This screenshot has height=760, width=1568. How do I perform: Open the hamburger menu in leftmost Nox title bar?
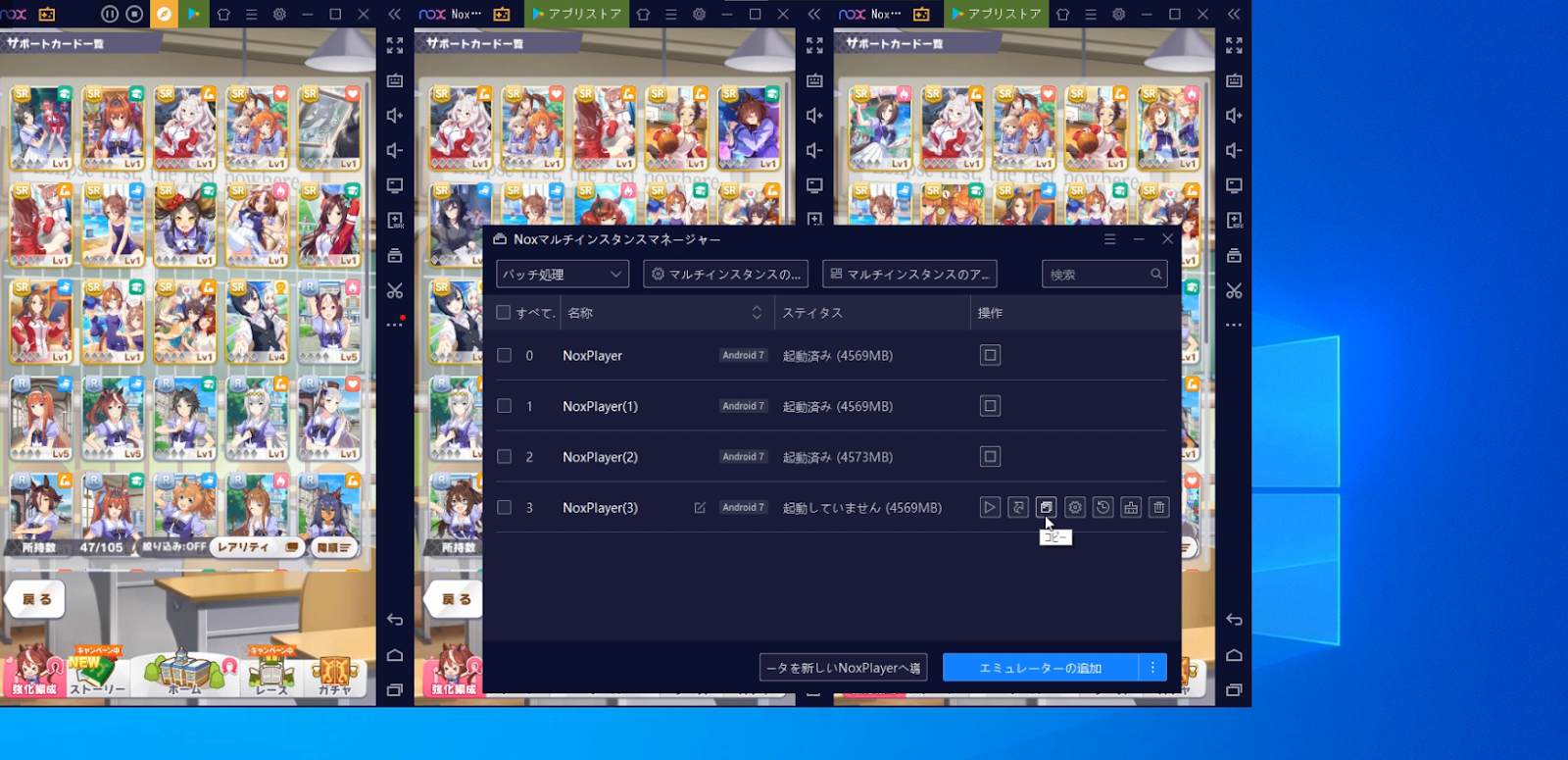251,14
